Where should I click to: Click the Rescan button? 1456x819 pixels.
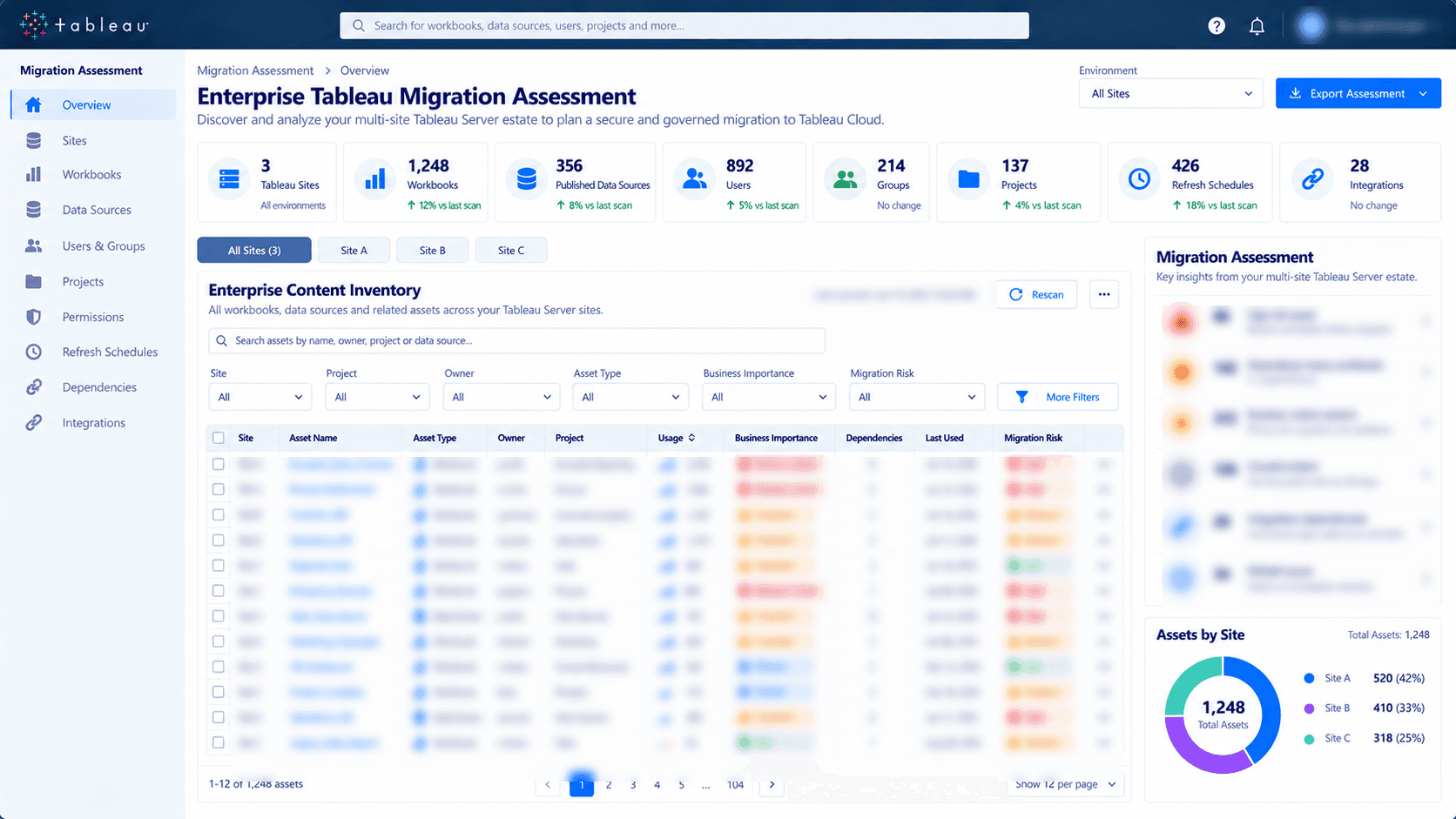(x=1036, y=294)
